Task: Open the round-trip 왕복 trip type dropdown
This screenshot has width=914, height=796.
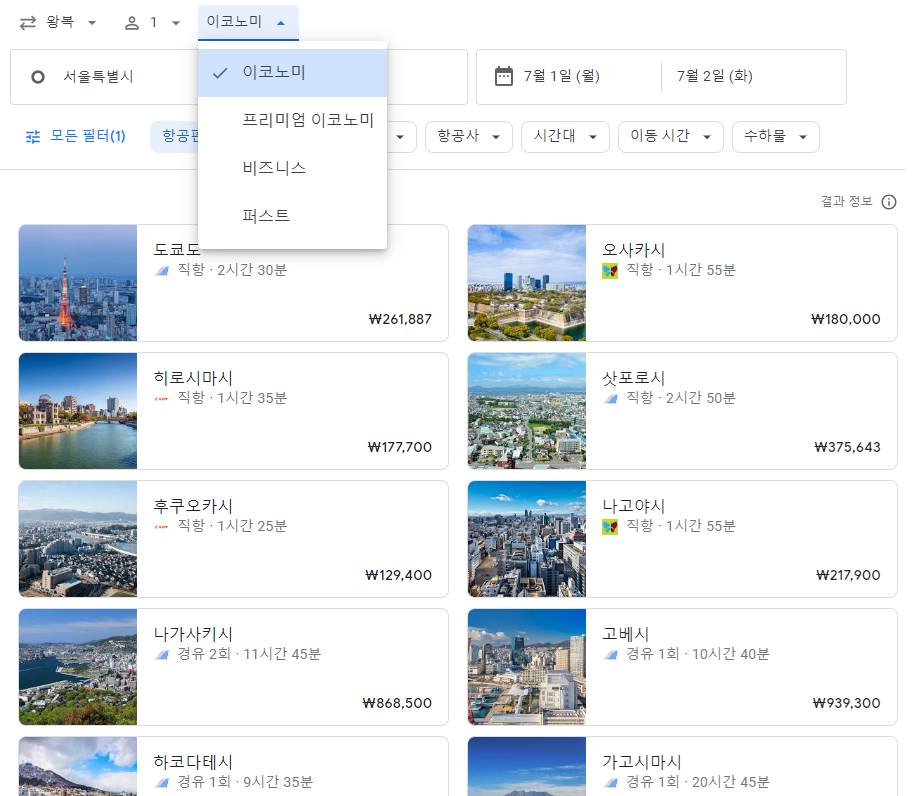Action: pos(58,23)
